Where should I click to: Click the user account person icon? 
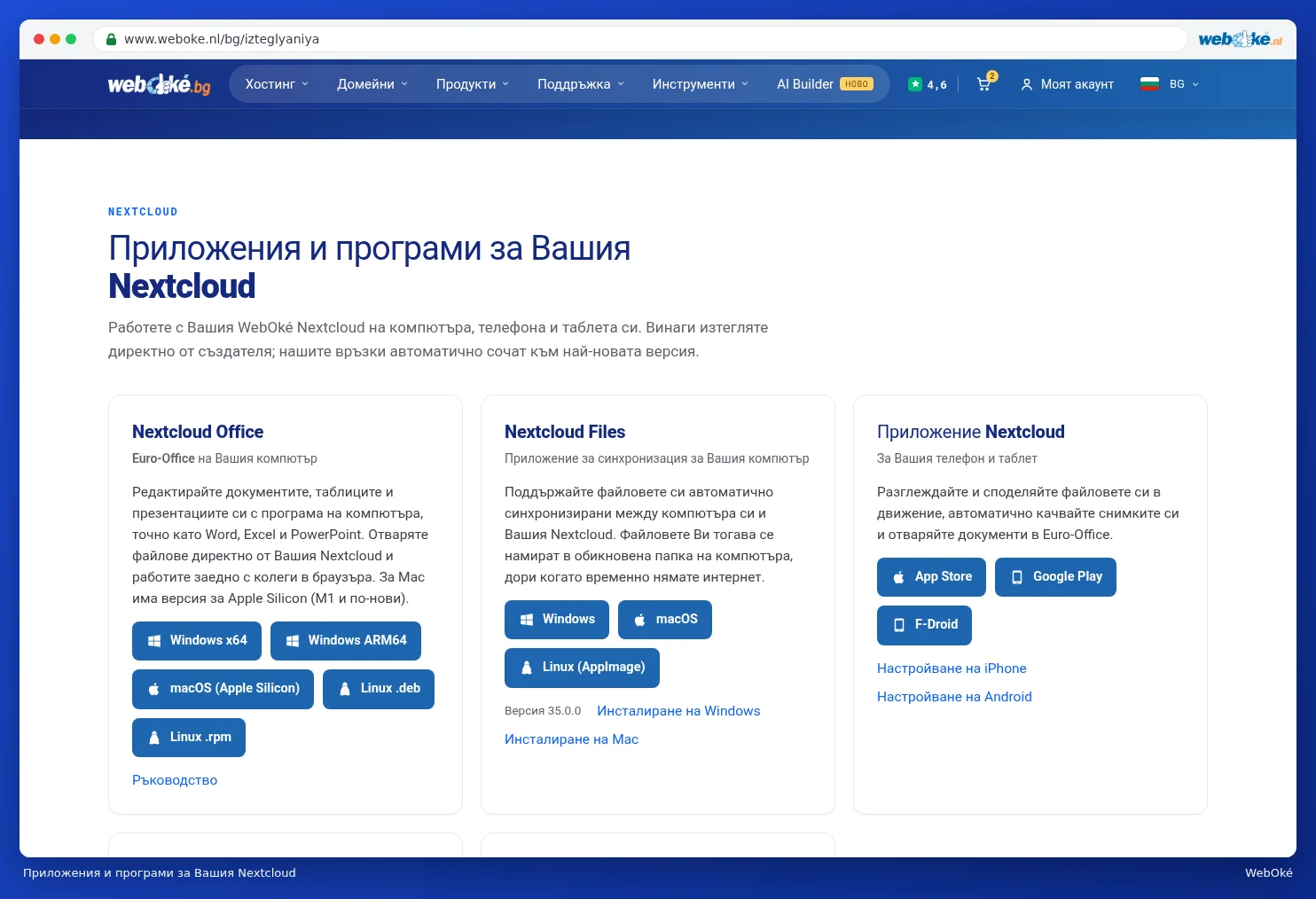[x=1027, y=84]
